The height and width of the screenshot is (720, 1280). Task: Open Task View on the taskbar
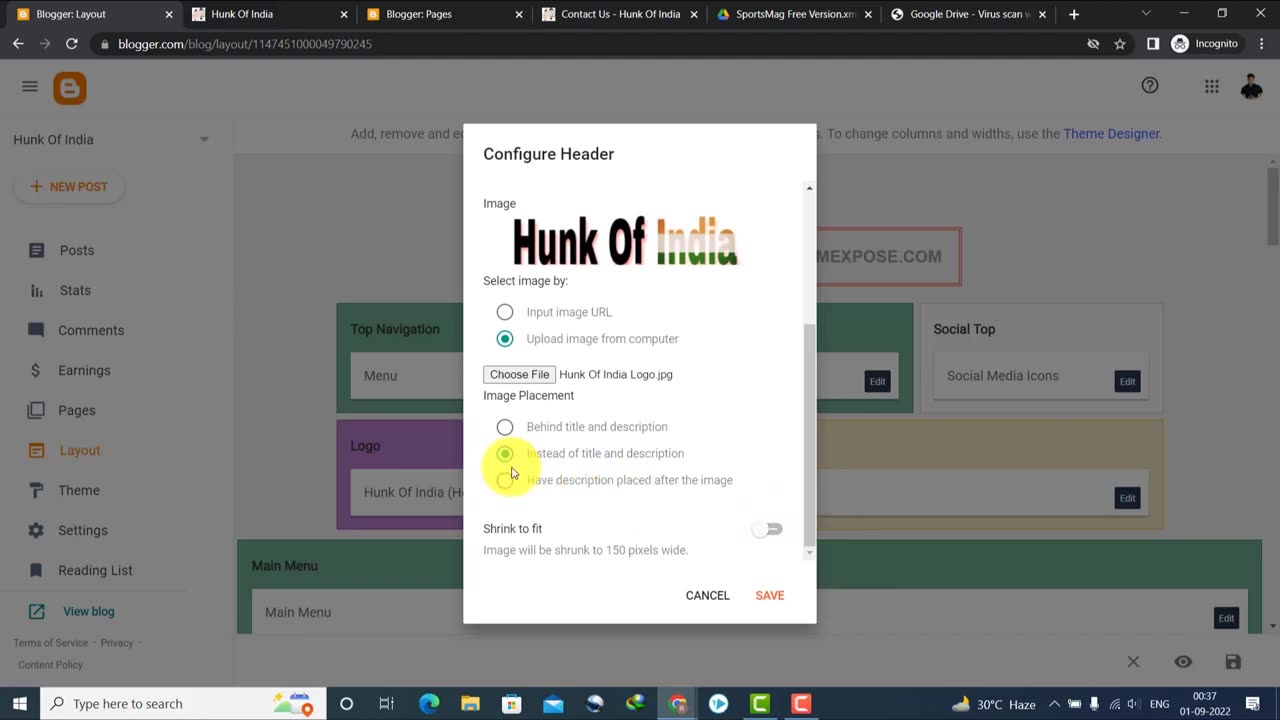[x=387, y=704]
